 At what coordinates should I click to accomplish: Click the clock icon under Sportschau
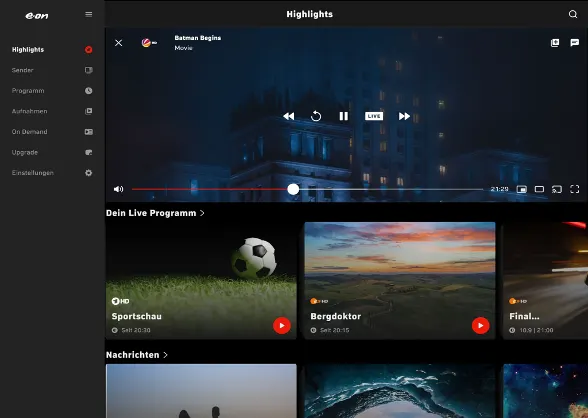[x=115, y=330]
